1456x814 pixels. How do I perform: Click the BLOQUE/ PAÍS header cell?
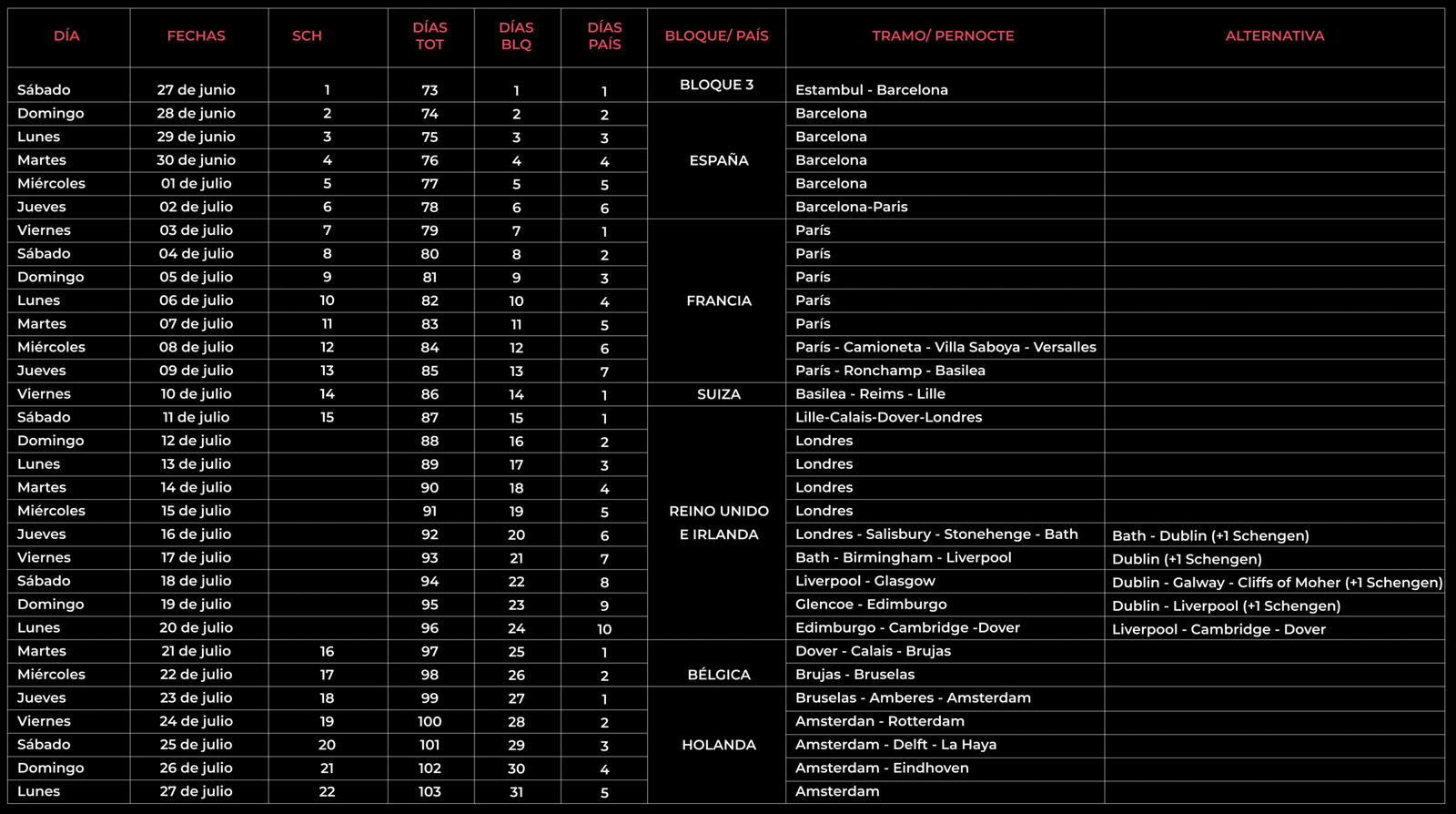point(716,36)
